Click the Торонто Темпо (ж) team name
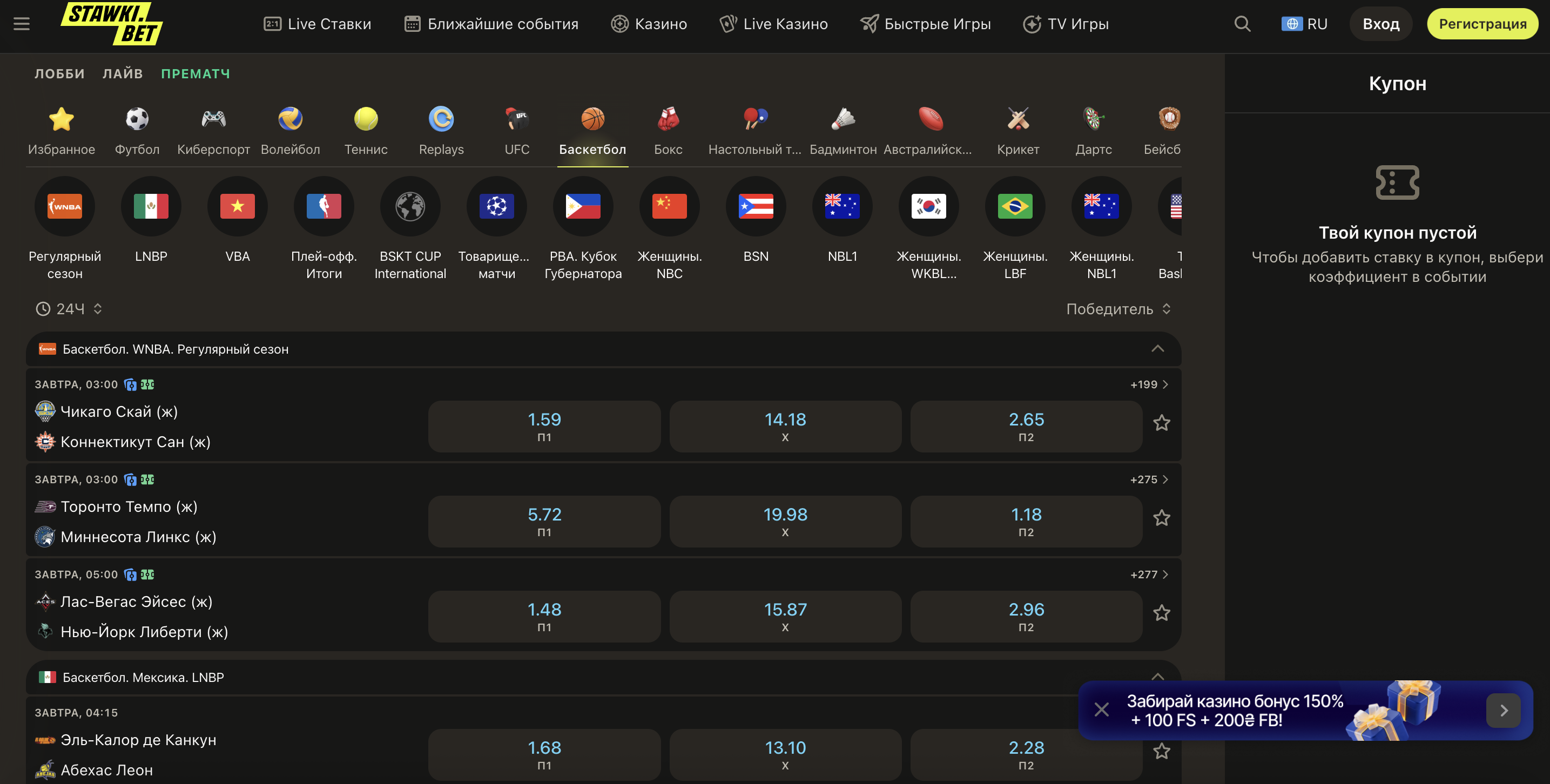The width and height of the screenshot is (1550, 784). pos(130,506)
